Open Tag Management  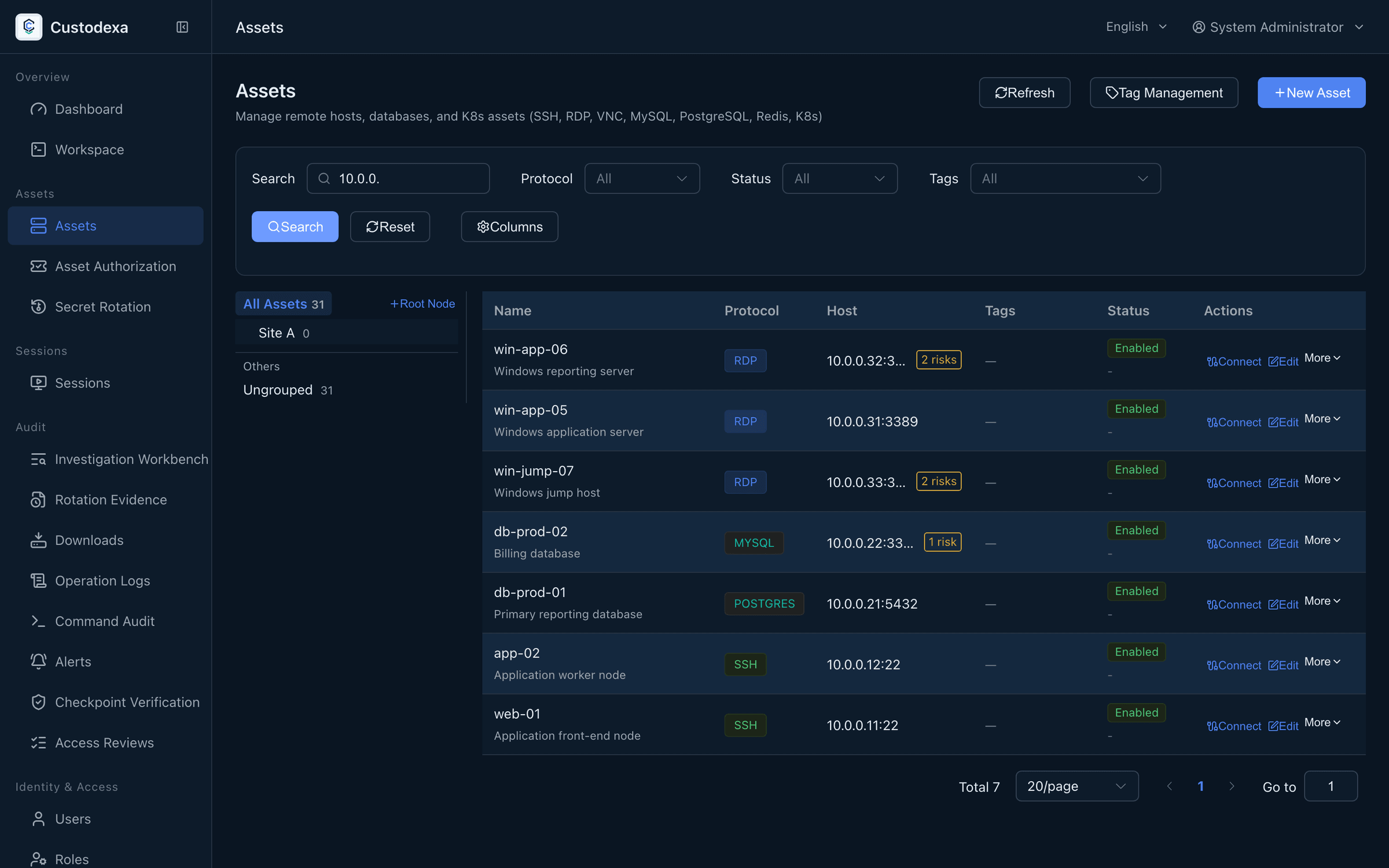point(1164,93)
